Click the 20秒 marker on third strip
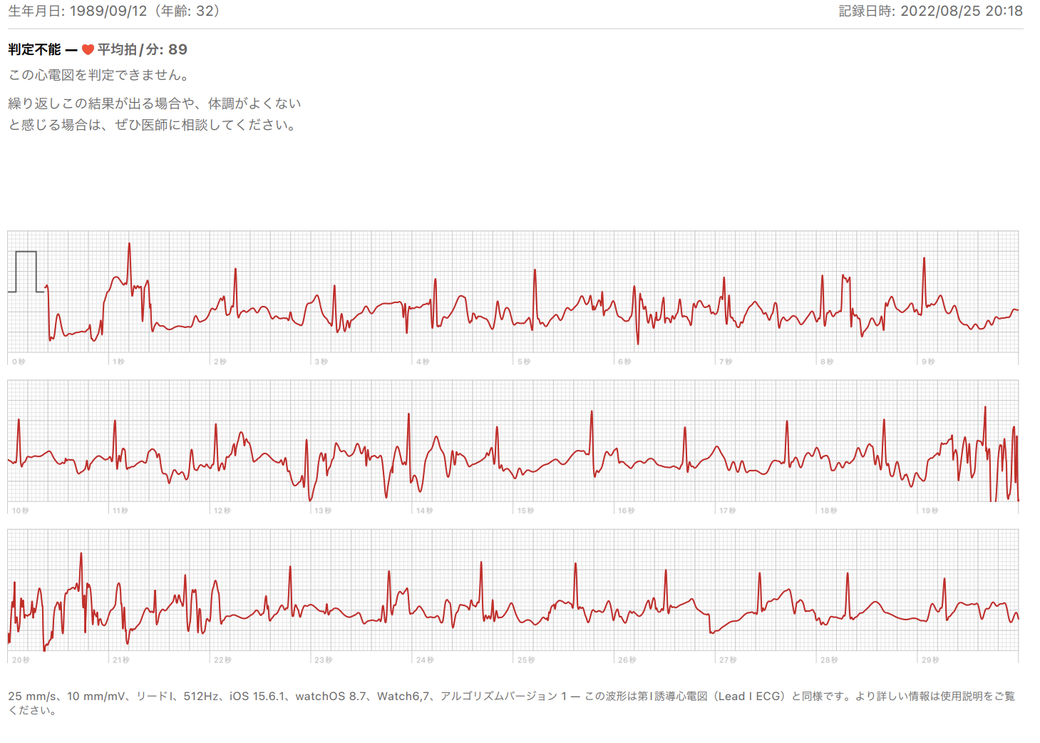Image resolution: width=1040 pixels, height=743 pixels. pyautogui.click(x=20, y=660)
